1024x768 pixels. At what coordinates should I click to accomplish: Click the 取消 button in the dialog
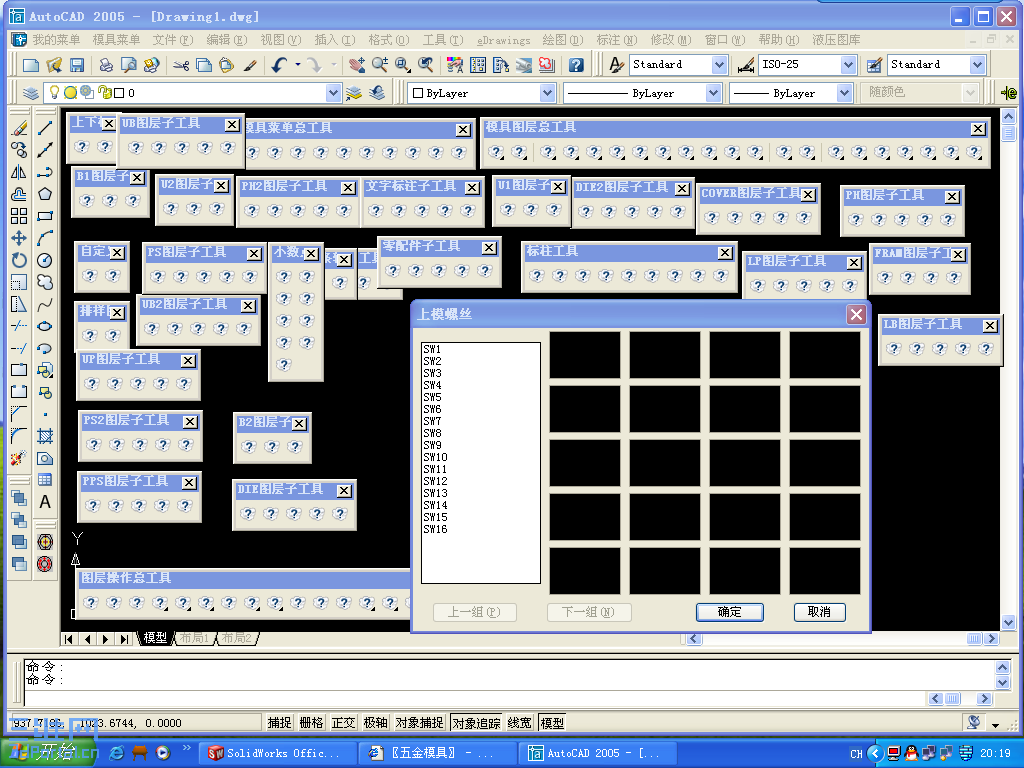tap(819, 613)
